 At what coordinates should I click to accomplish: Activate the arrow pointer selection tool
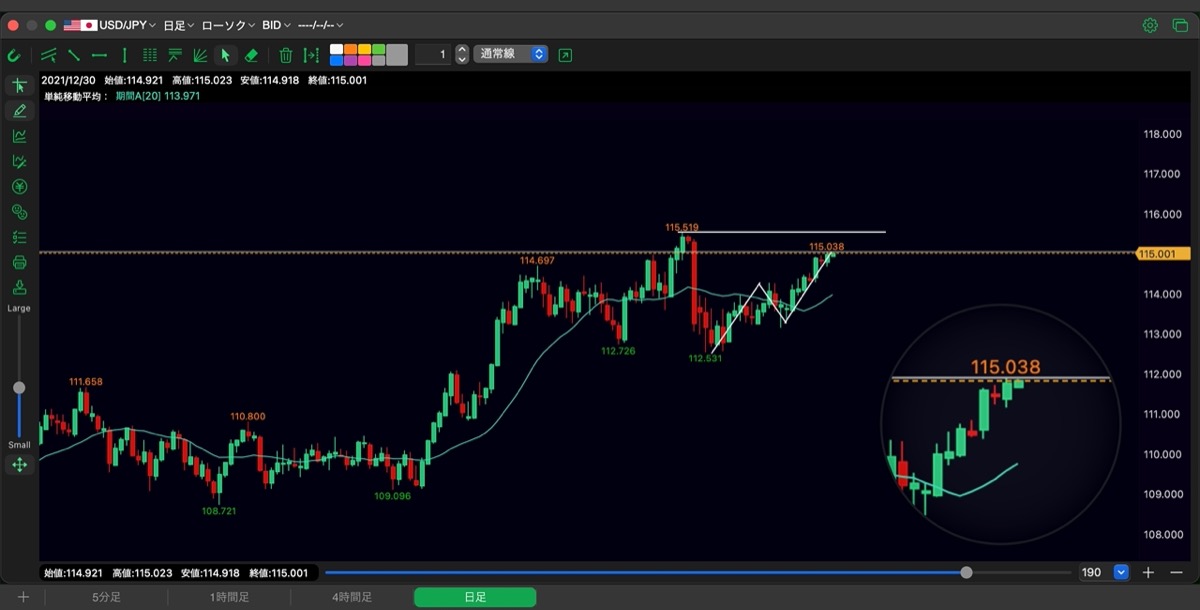pyautogui.click(x=225, y=55)
